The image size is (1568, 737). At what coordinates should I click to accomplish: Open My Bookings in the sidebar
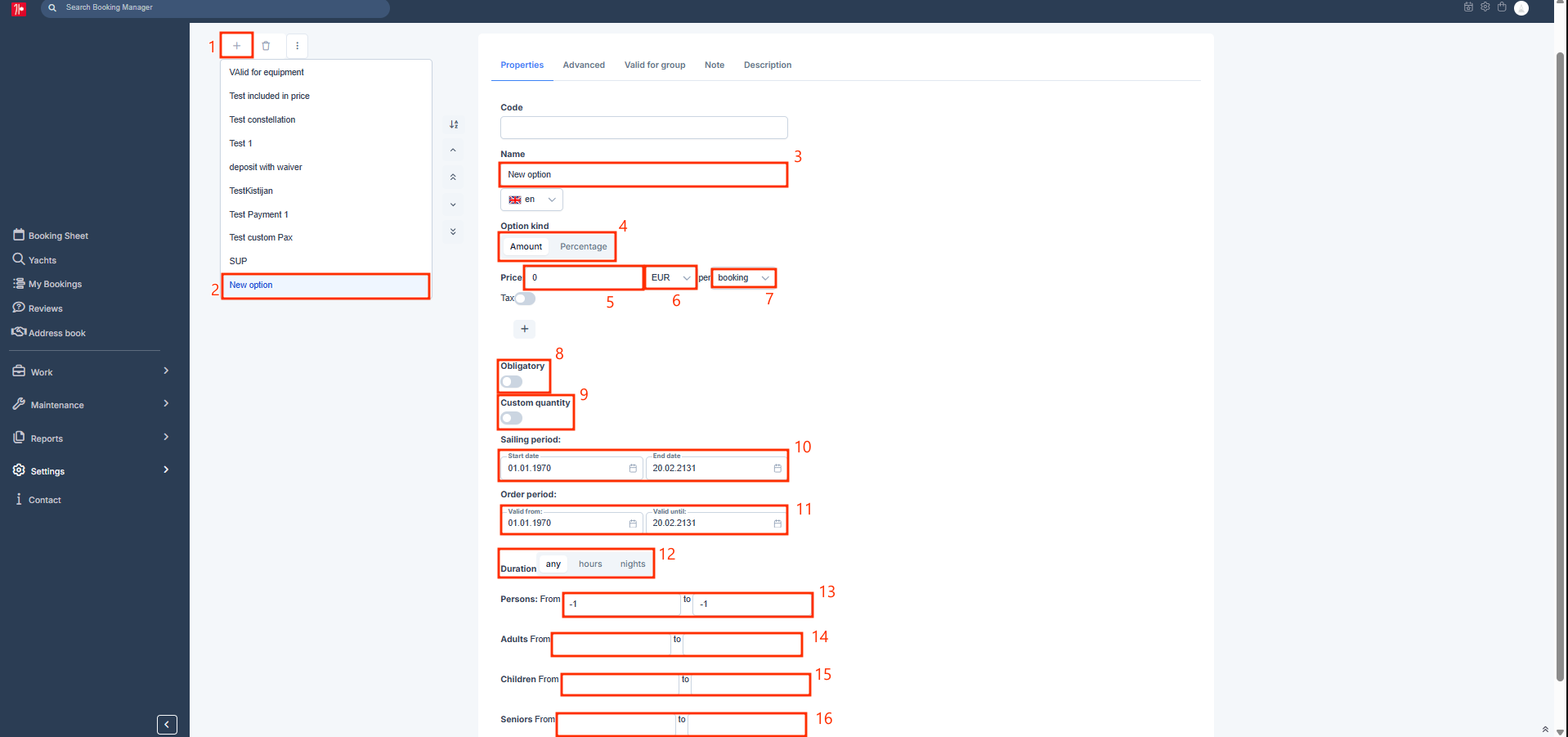47,284
